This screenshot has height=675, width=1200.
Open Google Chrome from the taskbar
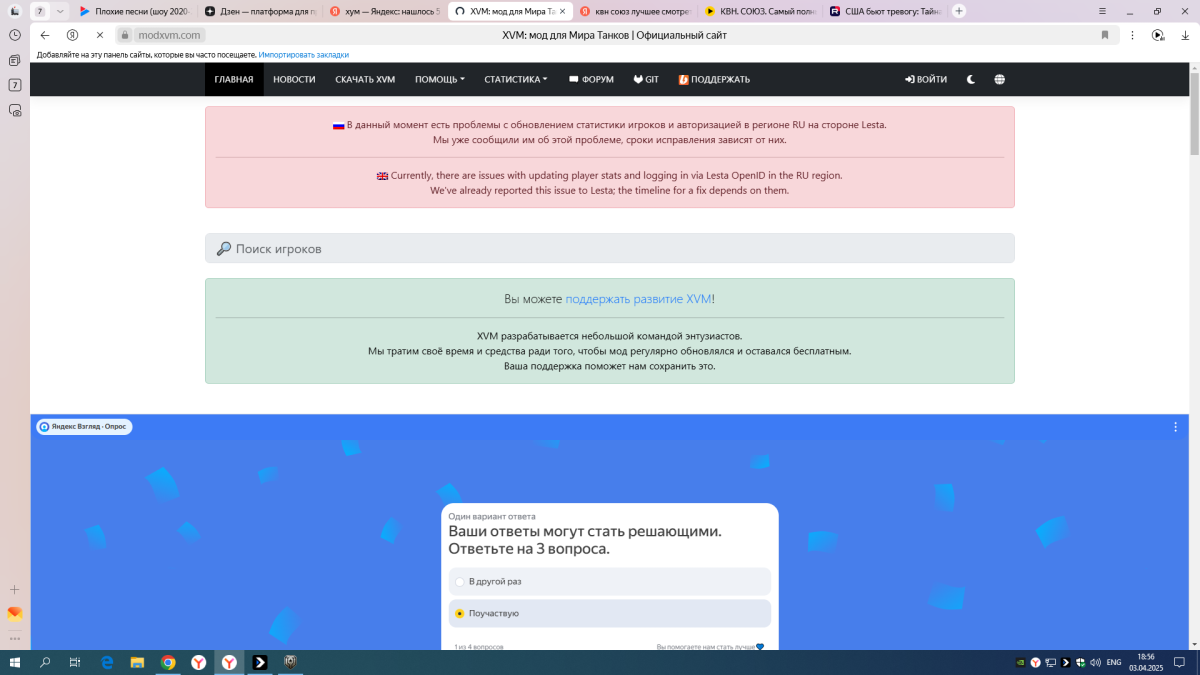tap(168, 662)
